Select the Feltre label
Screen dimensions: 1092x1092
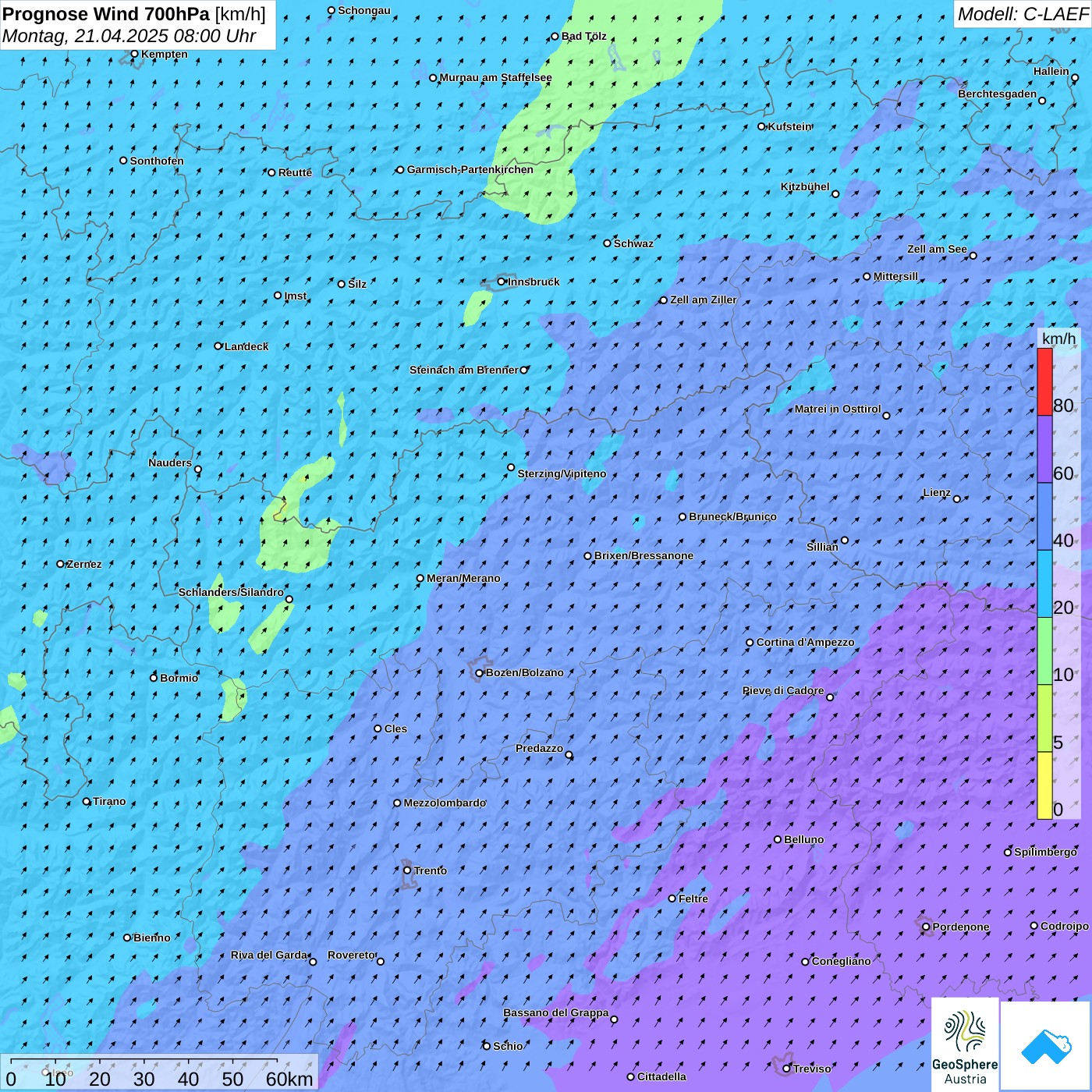[693, 899]
